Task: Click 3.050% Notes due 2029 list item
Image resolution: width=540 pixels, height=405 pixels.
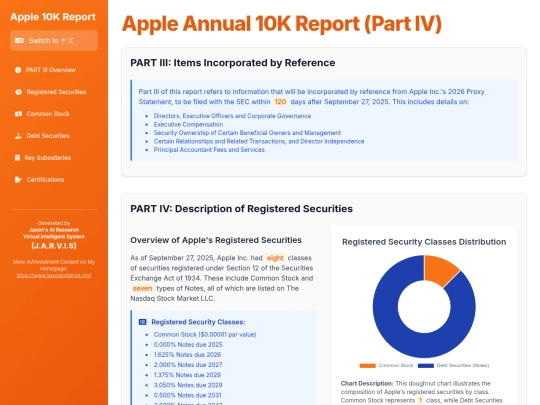Action: point(188,385)
